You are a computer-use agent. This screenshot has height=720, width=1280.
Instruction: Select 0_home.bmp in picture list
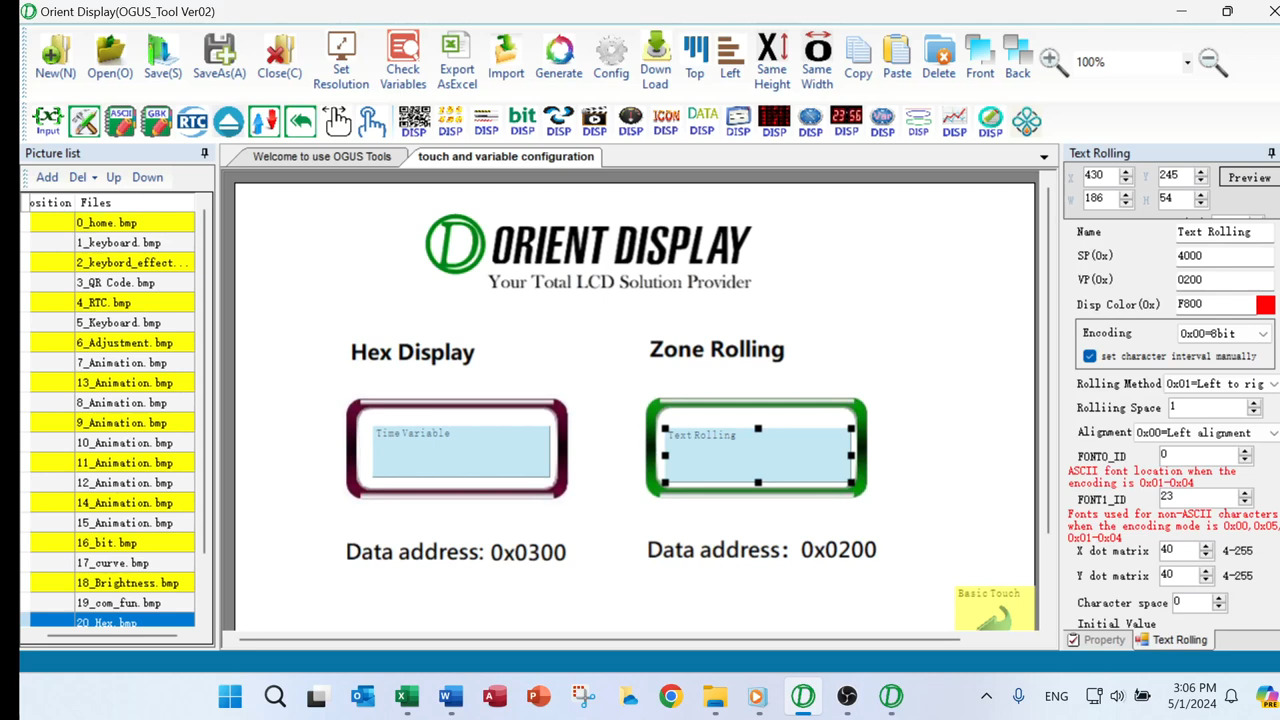pyautogui.click(x=112, y=223)
